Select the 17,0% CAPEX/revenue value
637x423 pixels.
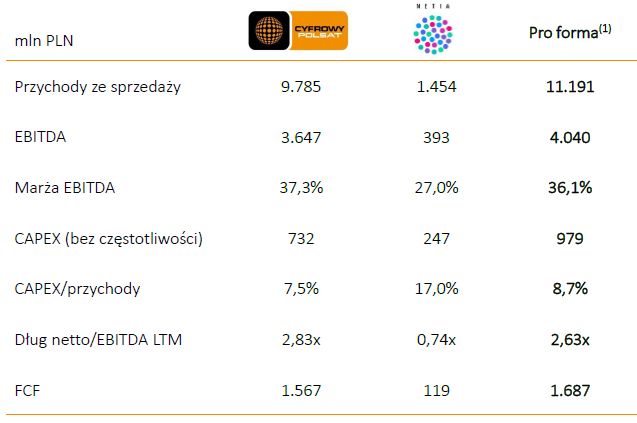click(x=436, y=289)
